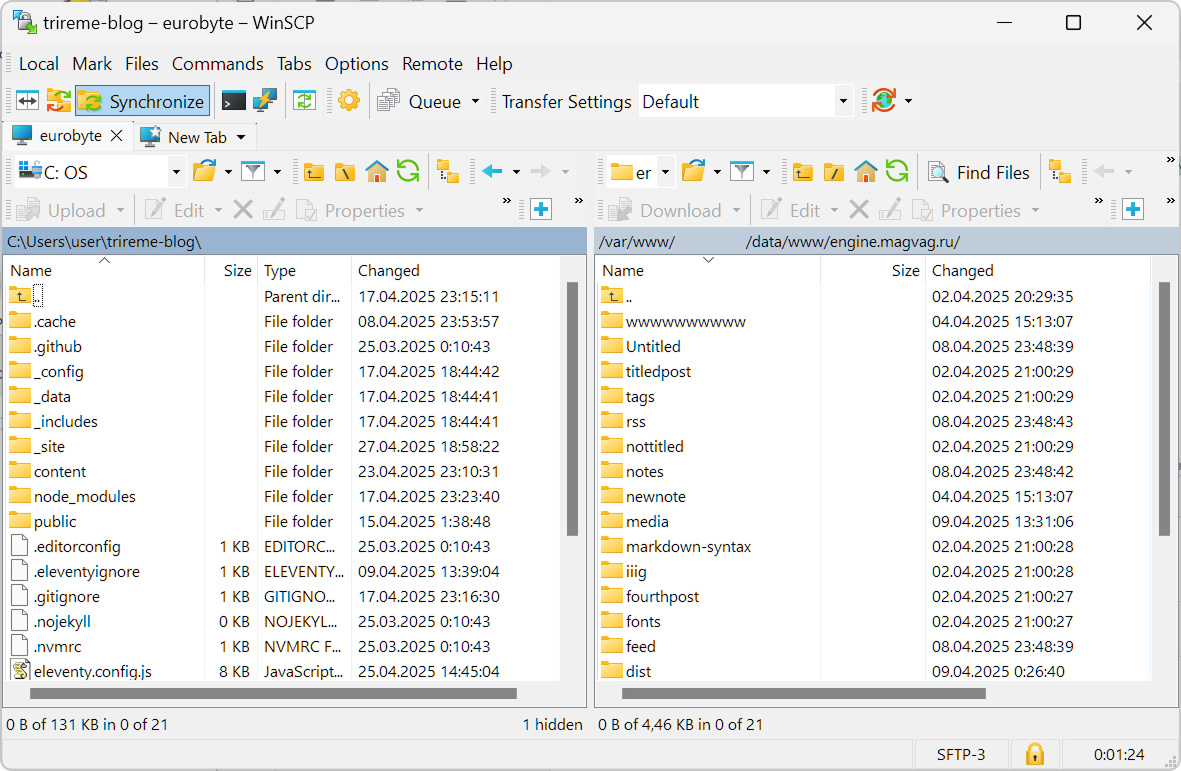Go back in the local panel history

click(493, 172)
